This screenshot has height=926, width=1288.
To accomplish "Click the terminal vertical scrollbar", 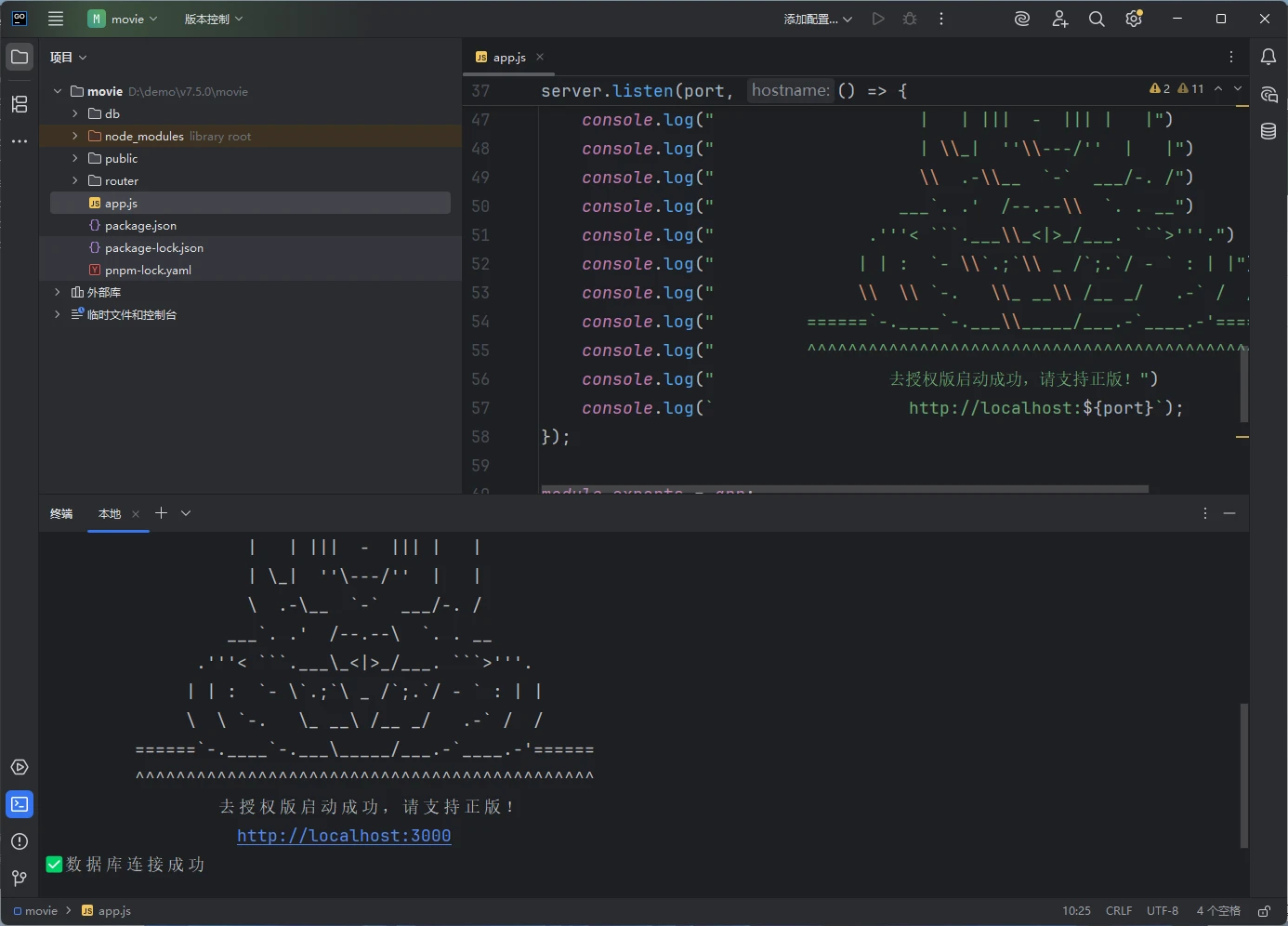I will (1243, 775).
